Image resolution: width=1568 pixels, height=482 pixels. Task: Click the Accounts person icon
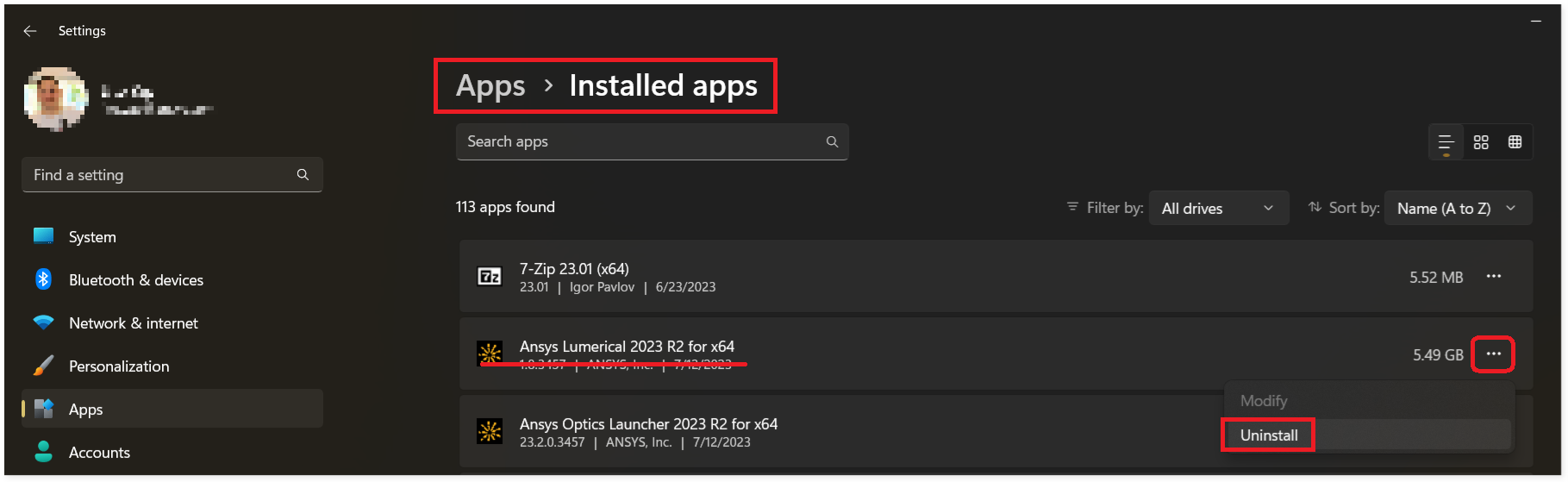[x=43, y=452]
